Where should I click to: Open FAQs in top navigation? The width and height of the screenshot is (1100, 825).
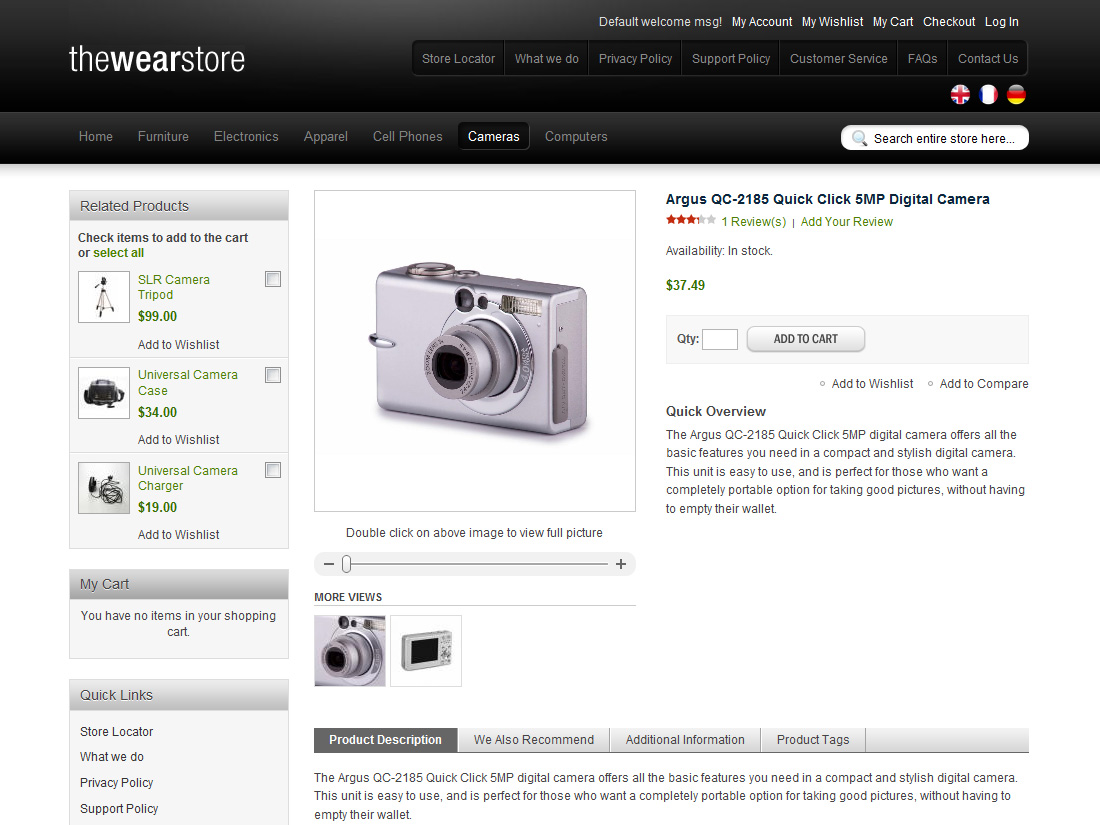pos(922,59)
